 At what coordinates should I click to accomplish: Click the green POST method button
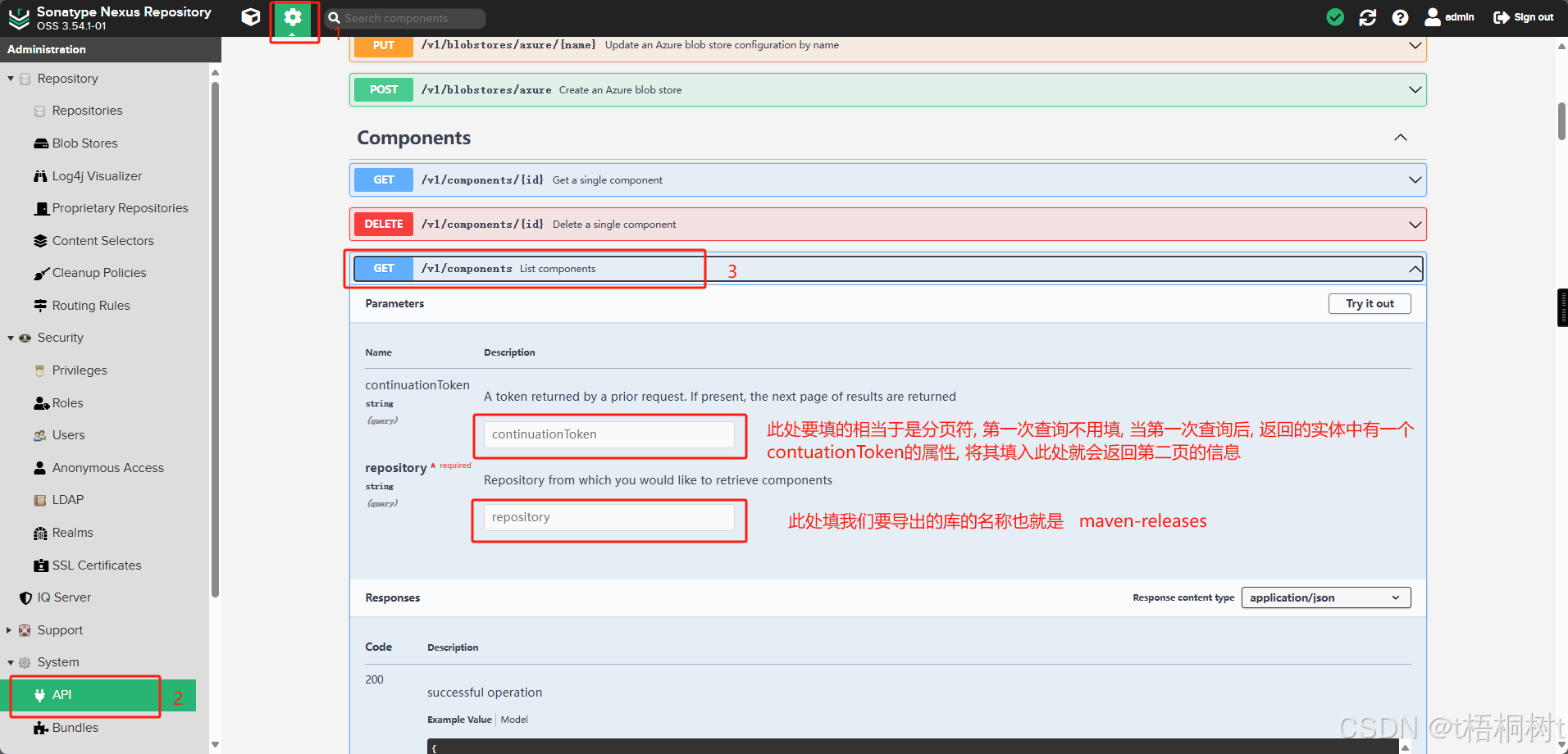pos(384,89)
